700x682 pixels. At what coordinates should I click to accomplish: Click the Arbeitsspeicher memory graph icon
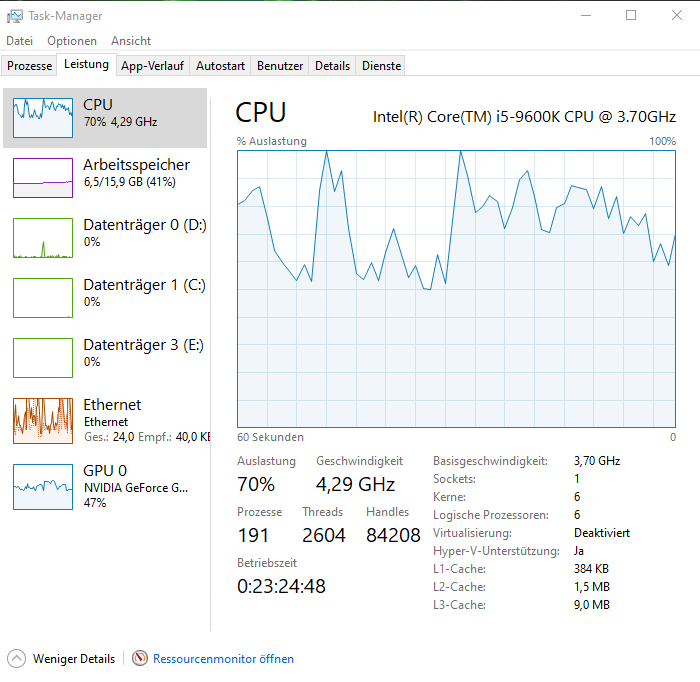(x=43, y=178)
